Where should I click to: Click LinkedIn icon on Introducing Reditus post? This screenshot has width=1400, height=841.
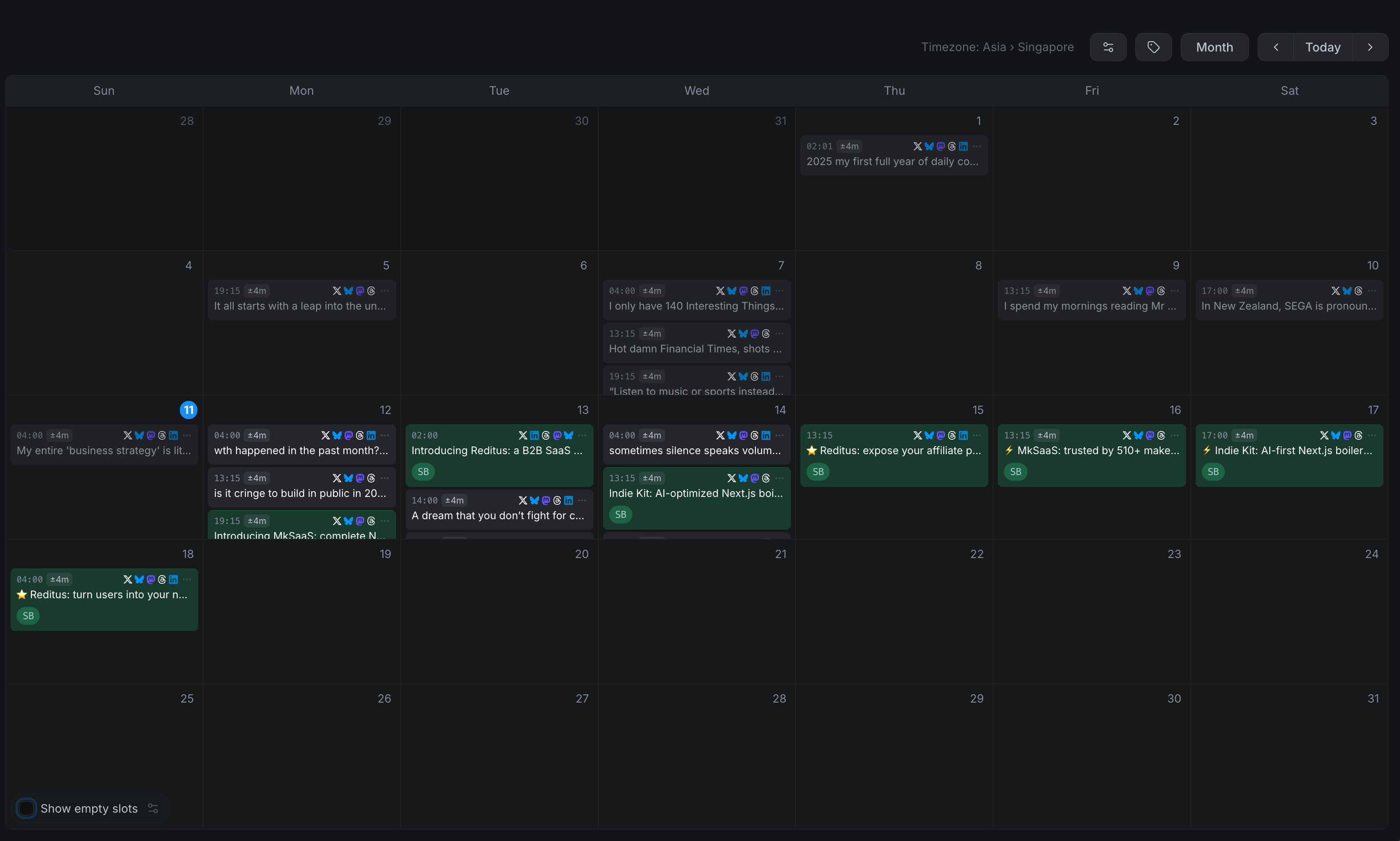[534, 435]
